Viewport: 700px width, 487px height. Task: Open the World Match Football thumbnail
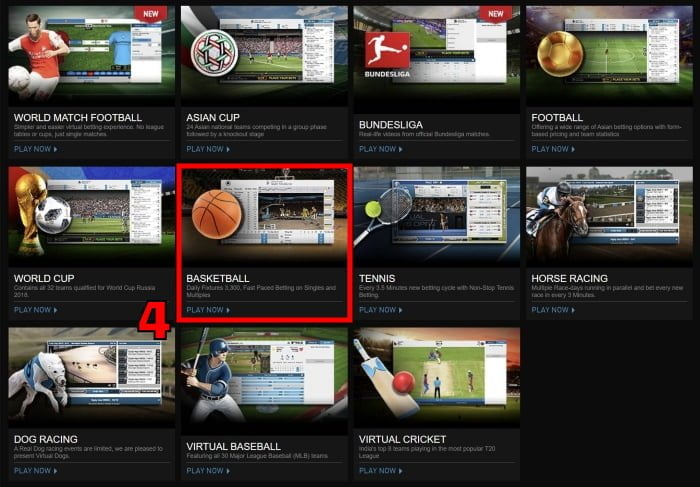[x=92, y=56]
